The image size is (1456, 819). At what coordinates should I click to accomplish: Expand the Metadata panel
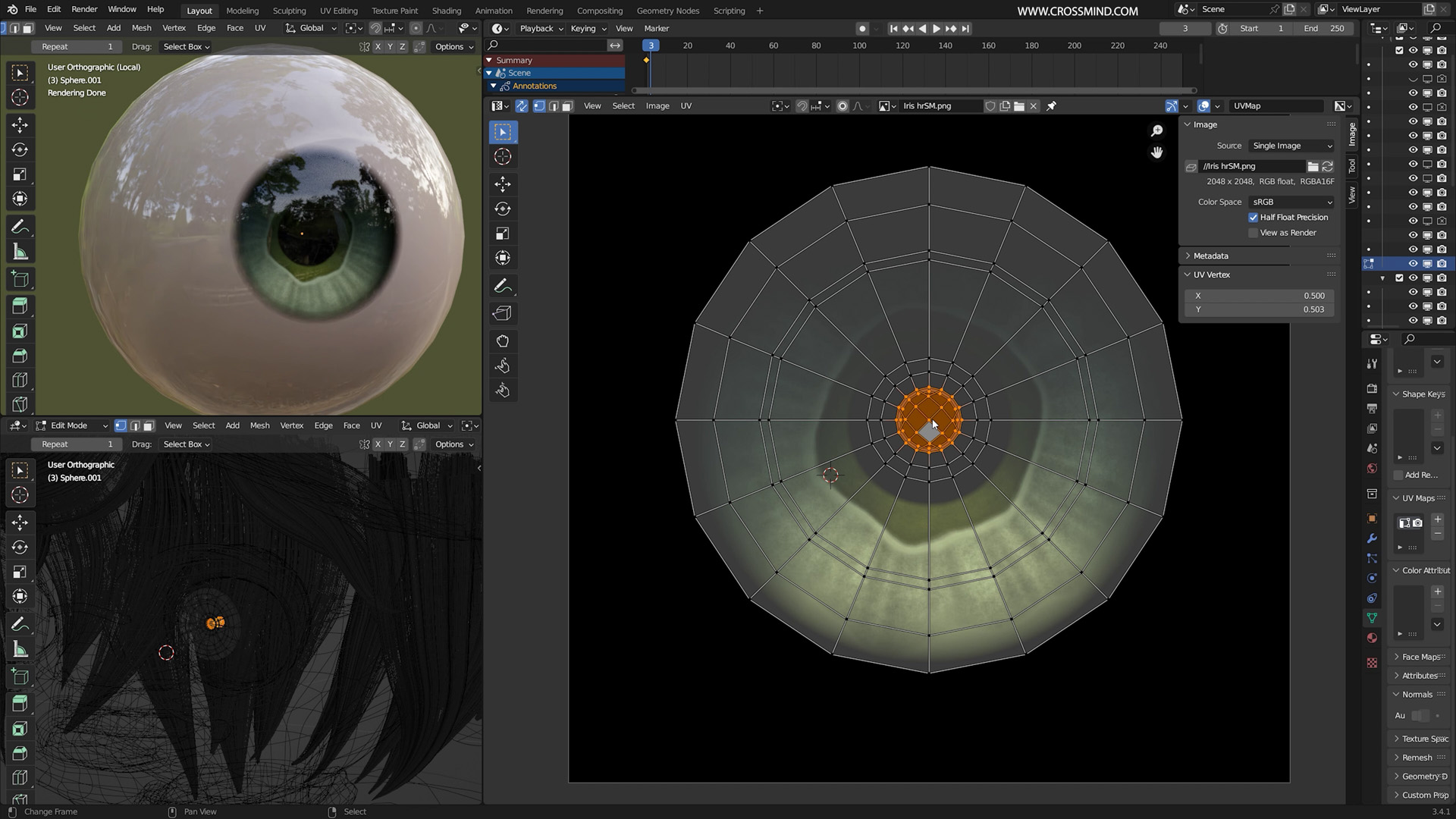1210,256
